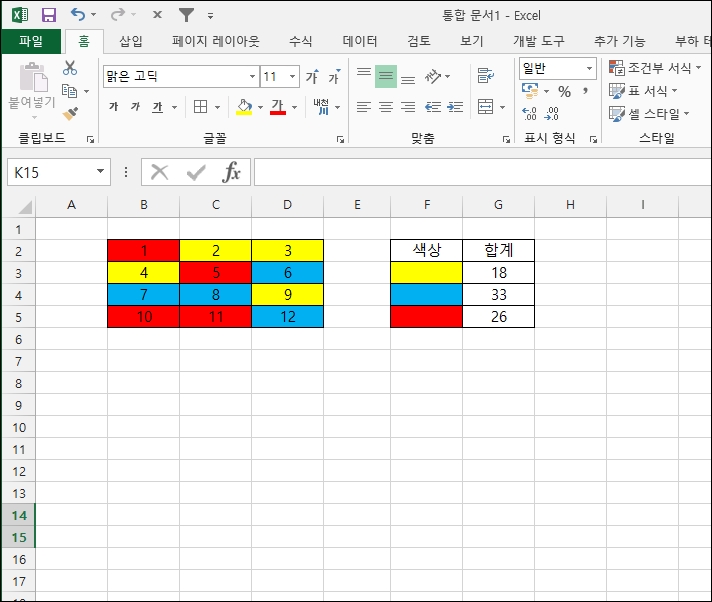
Task: Increase decimal places
Action: [529, 113]
